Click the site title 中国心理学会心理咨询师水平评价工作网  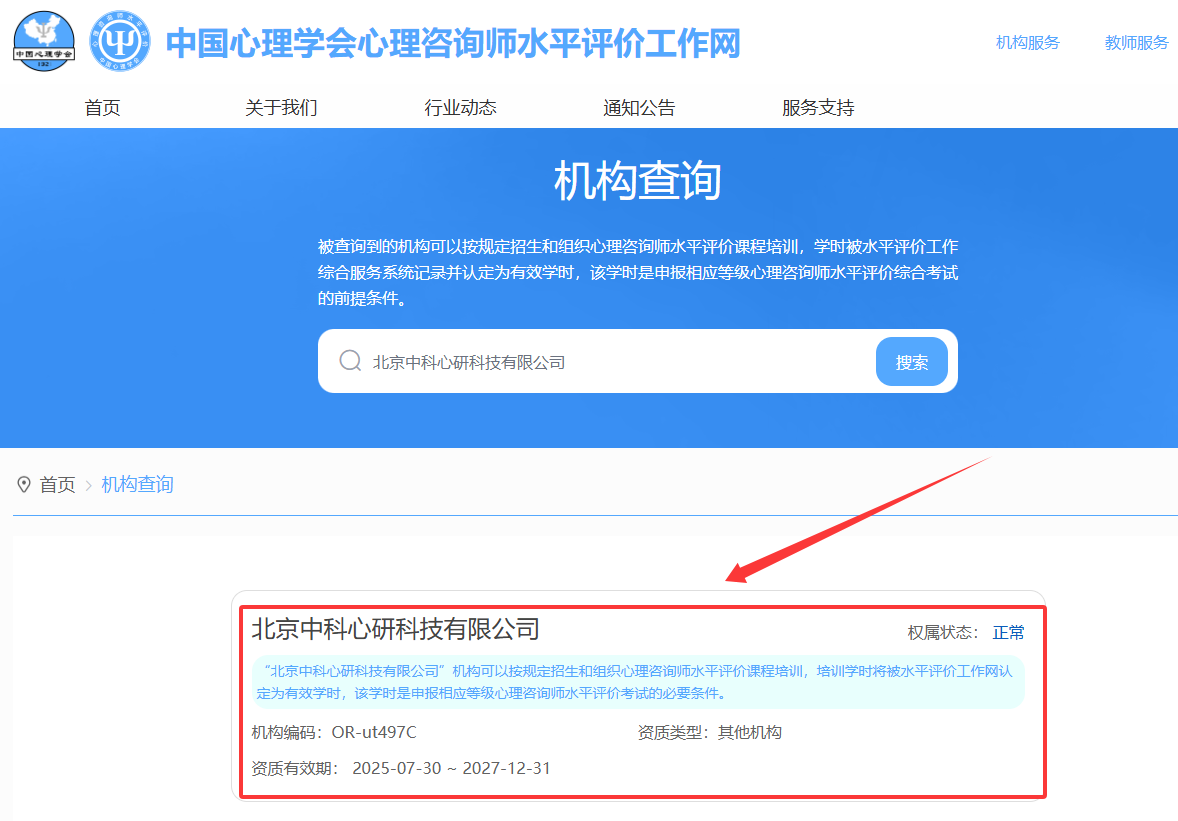453,43
